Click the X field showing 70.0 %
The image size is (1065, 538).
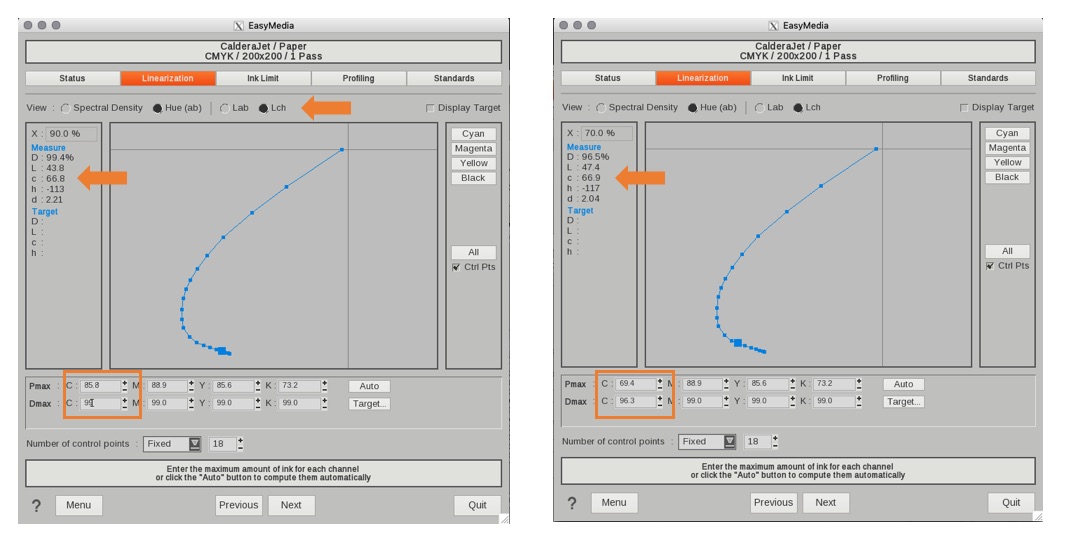coord(603,133)
